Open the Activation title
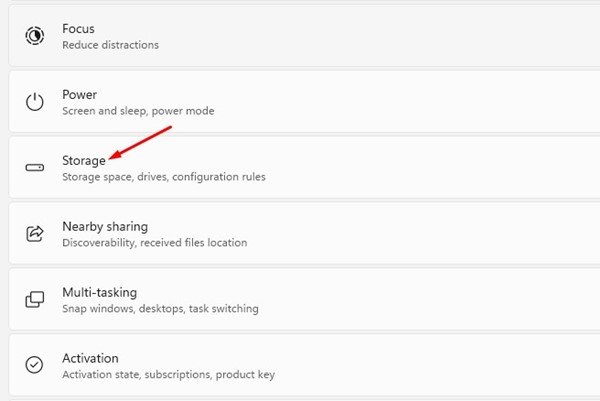Image resolution: width=600 pixels, height=401 pixels. click(x=90, y=358)
